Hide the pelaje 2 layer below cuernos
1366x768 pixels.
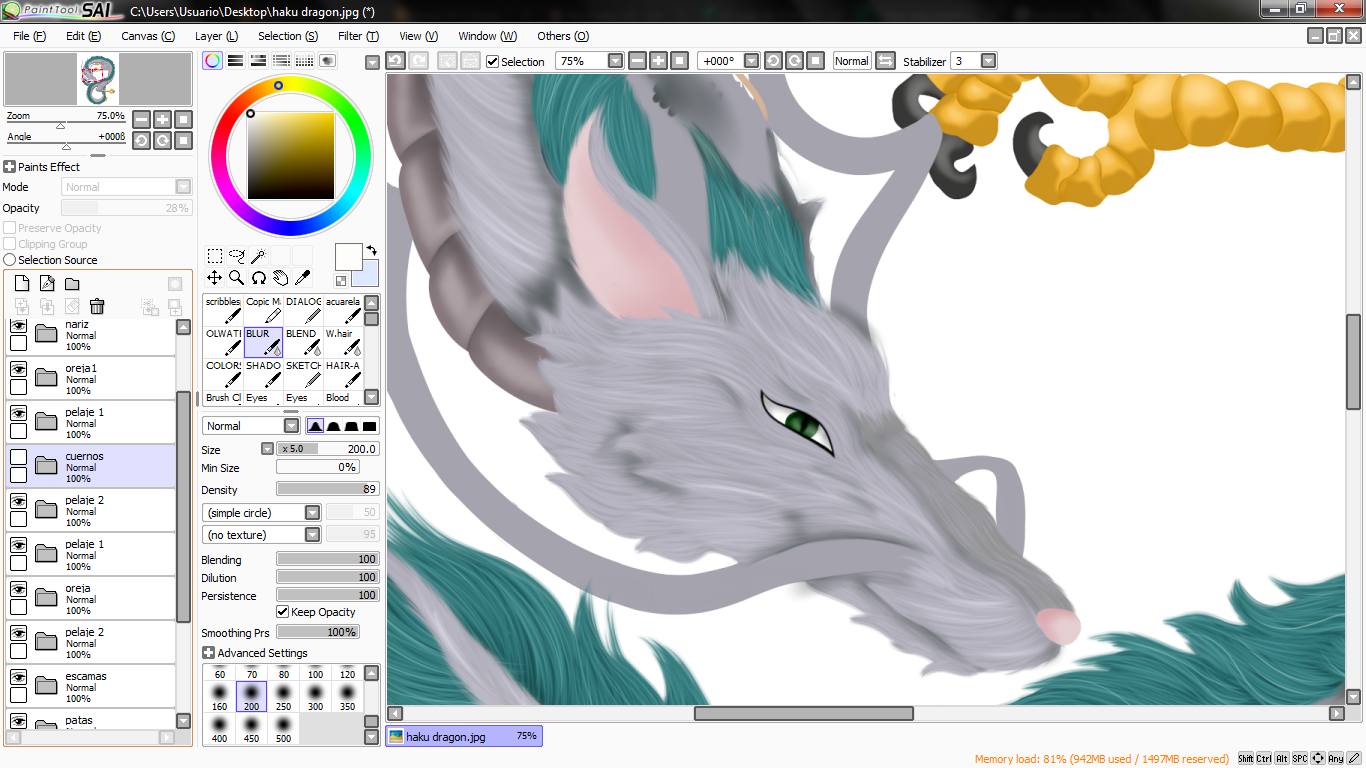(x=18, y=501)
